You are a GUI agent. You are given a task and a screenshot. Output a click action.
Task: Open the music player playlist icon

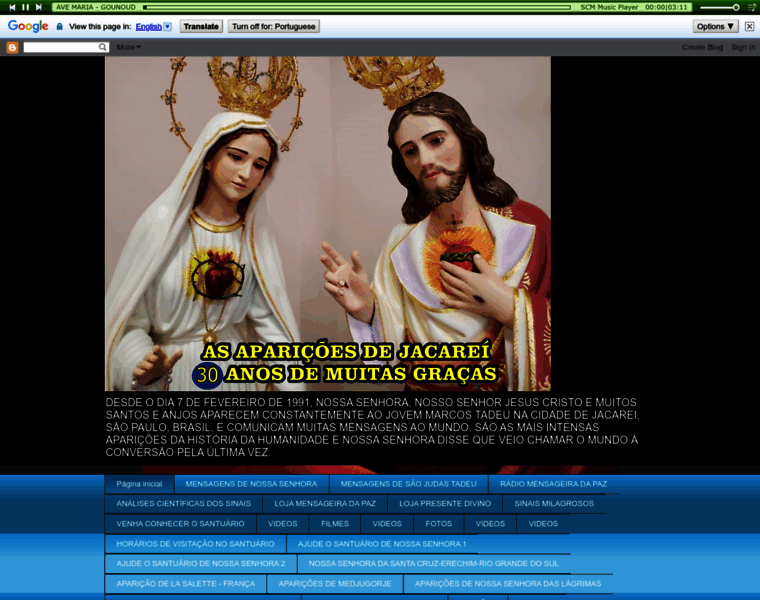point(750,7)
